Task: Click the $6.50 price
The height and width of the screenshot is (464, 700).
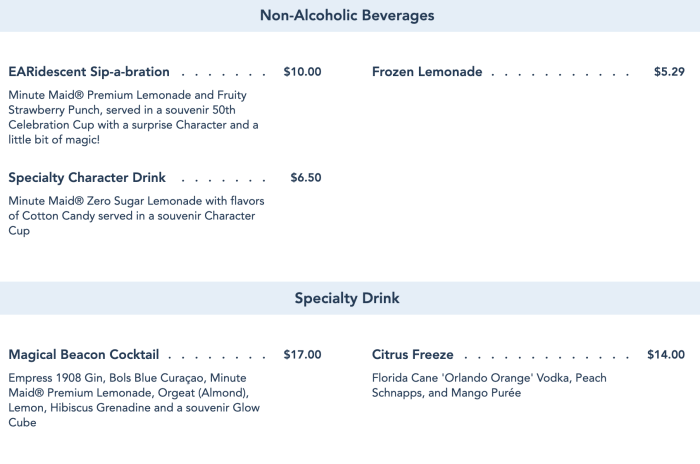Action: point(305,178)
